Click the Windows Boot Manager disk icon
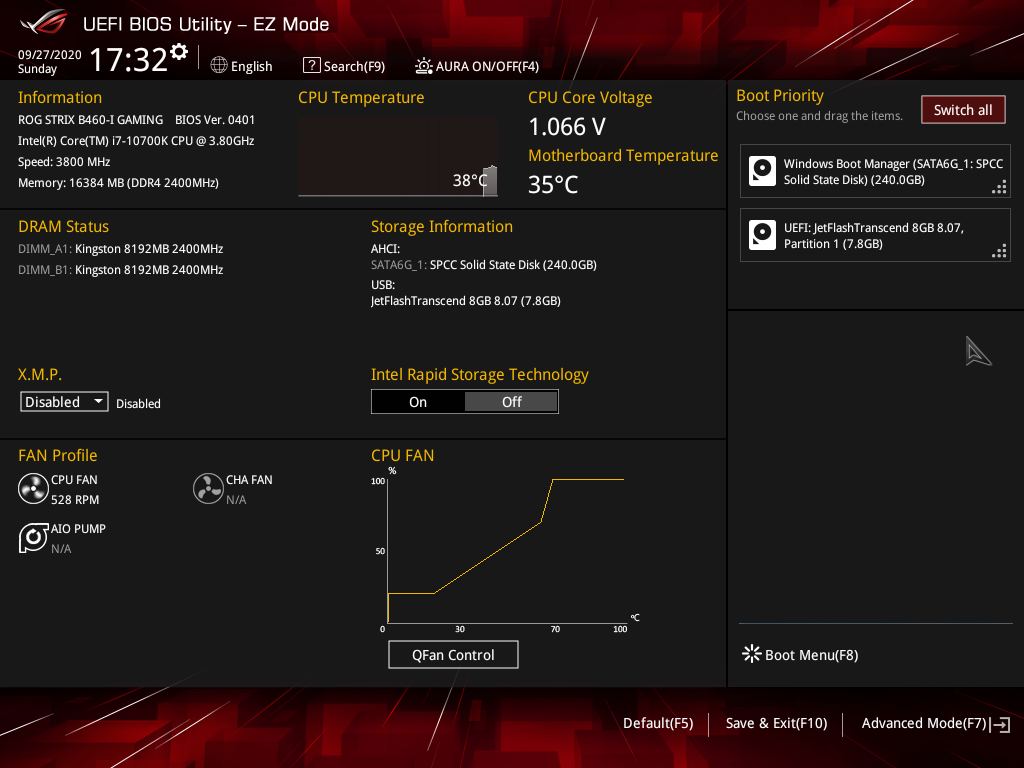The height and width of the screenshot is (768, 1024). tap(762, 171)
